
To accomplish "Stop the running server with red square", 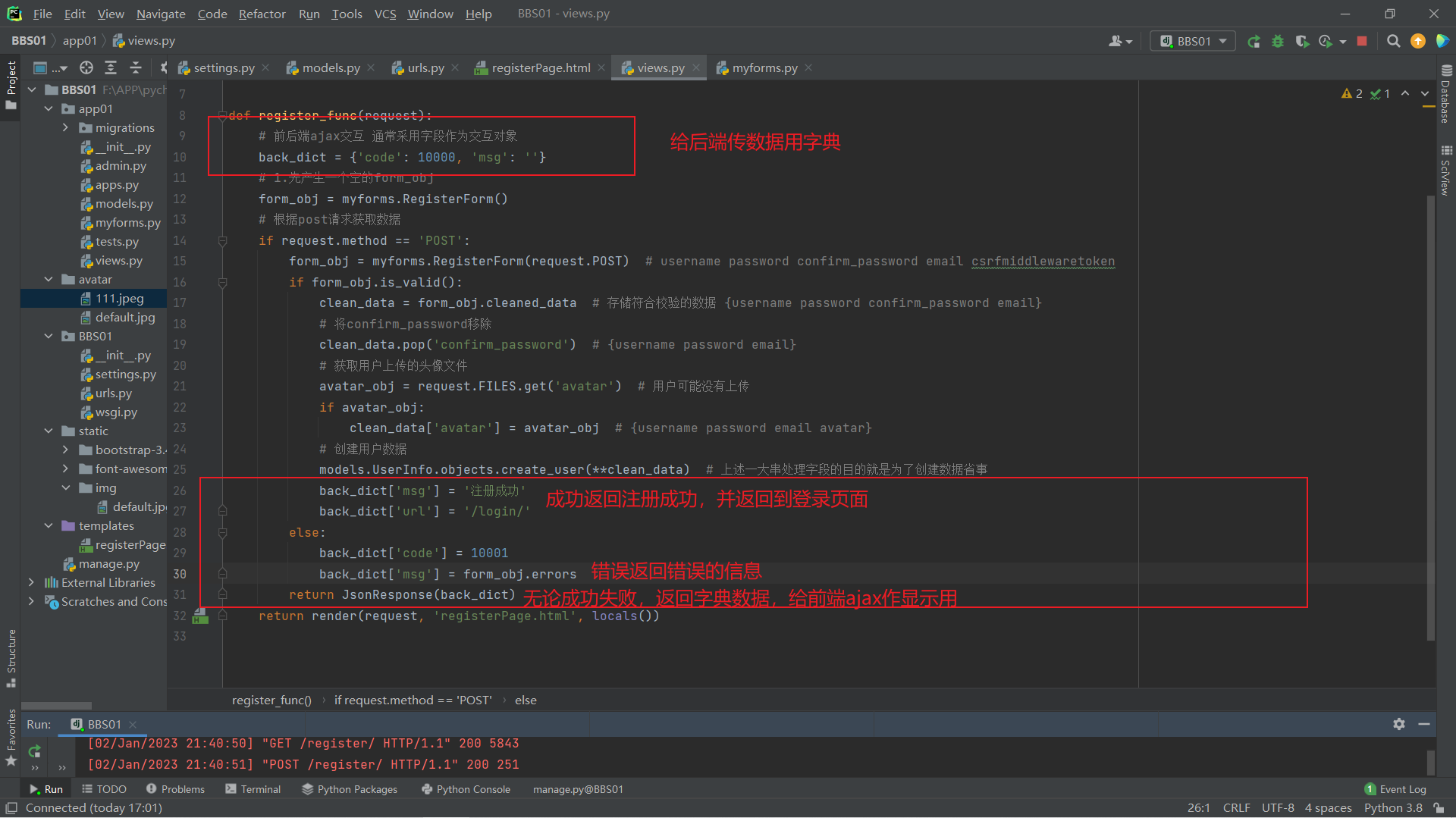I will pyautogui.click(x=1362, y=42).
